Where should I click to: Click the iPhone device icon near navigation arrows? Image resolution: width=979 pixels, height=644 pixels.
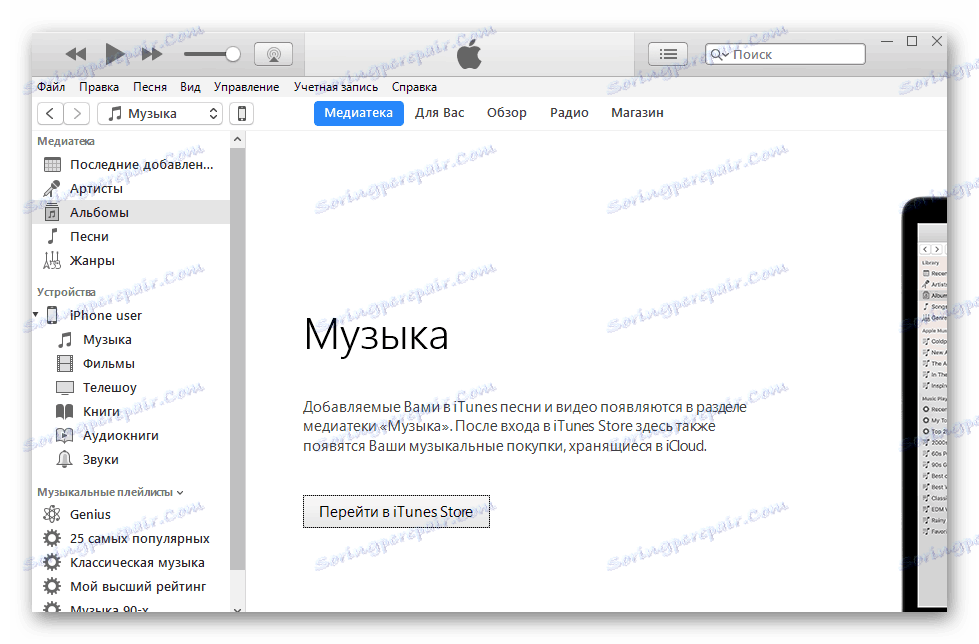241,113
